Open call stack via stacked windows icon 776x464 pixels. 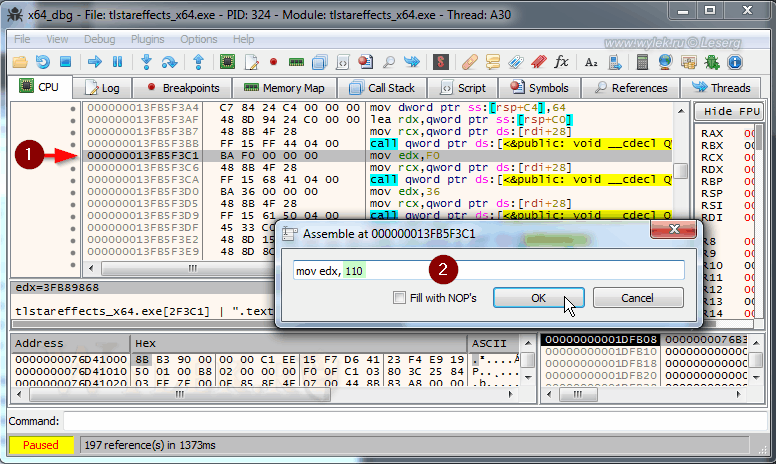coord(320,62)
